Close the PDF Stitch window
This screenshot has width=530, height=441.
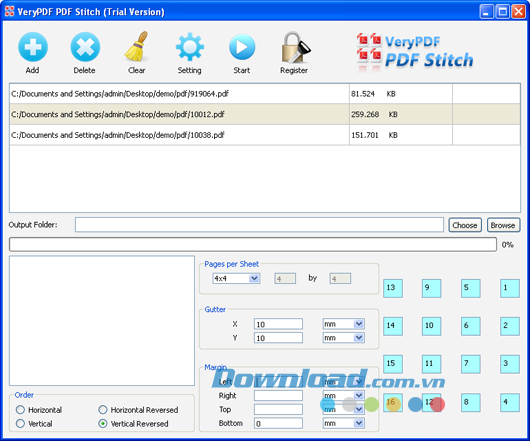[x=518, y=12]
